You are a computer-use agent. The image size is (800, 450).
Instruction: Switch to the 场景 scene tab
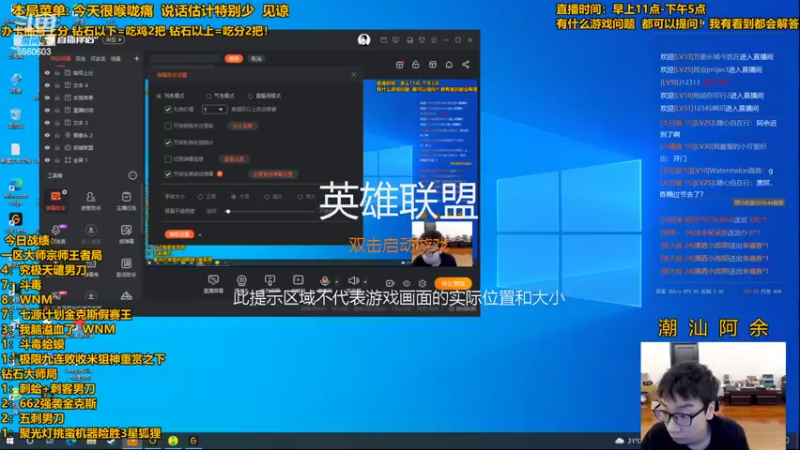click(116, 59)
